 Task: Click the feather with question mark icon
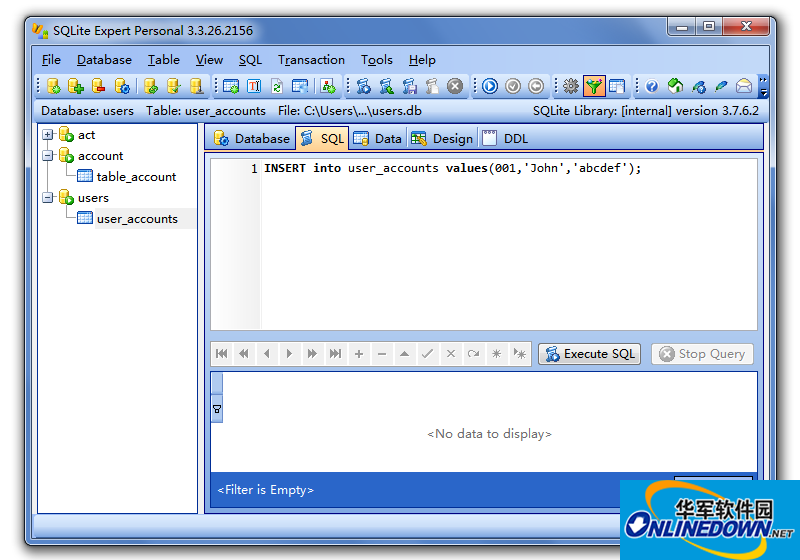(698, 86)
